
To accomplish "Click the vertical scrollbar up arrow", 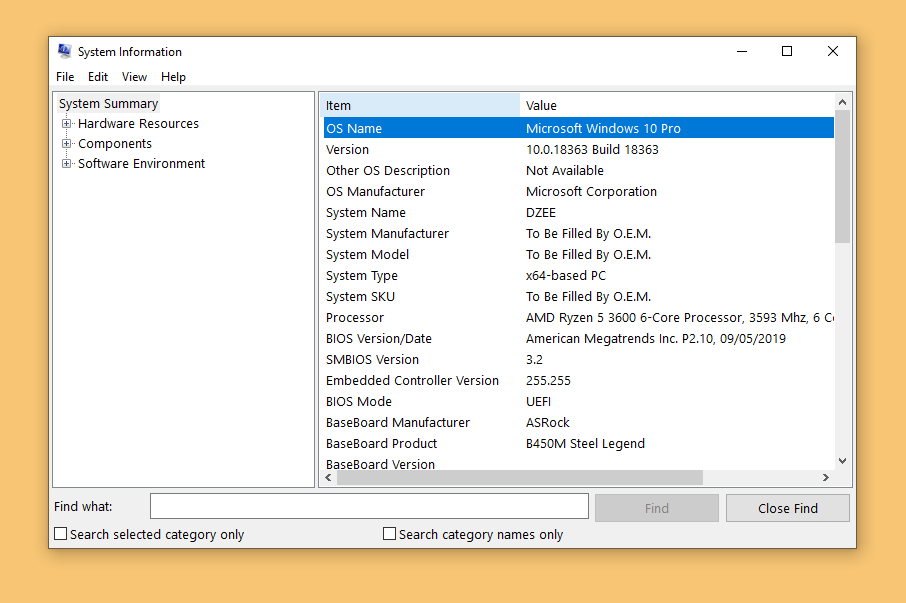I will click(842, 102).
